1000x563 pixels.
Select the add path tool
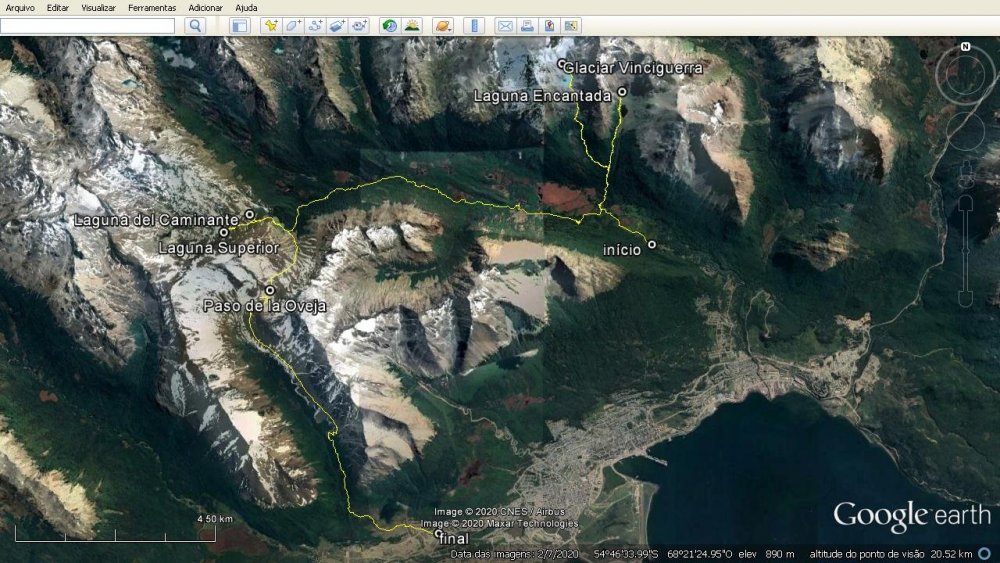coord(315,26)
